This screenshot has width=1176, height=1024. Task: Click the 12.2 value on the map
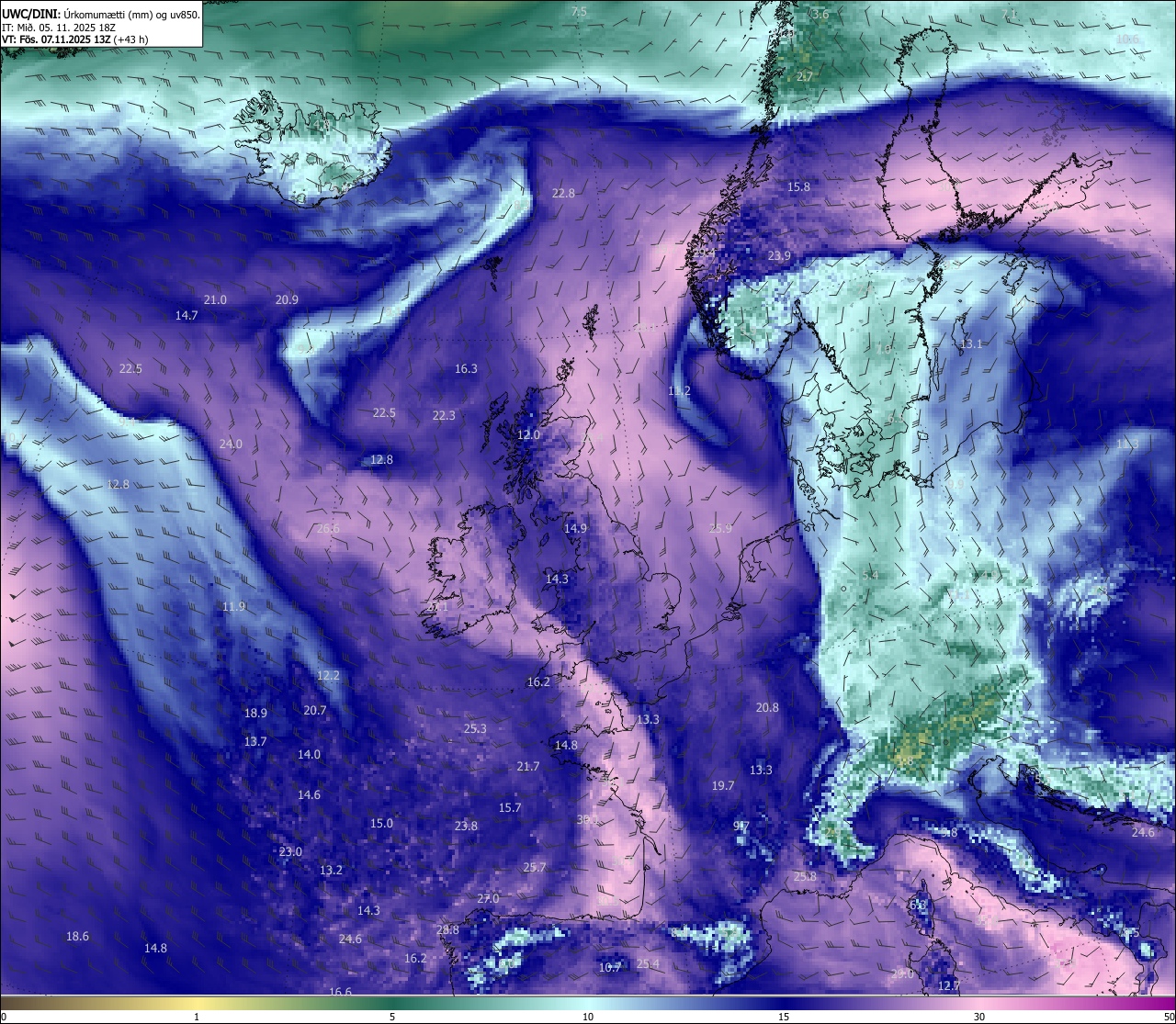click(328, 675)
